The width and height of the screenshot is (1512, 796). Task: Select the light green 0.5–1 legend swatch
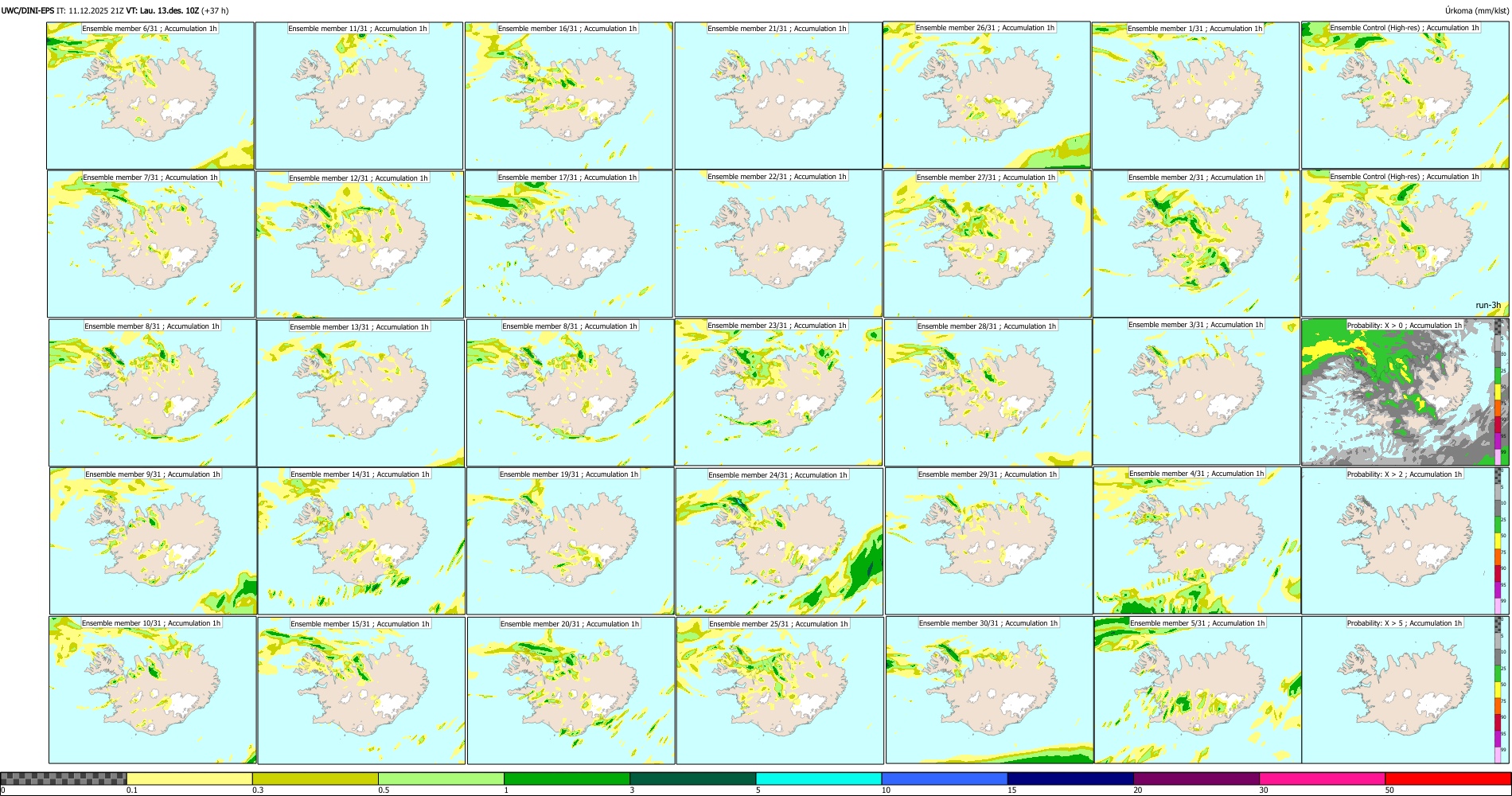[x=441, y=778]
